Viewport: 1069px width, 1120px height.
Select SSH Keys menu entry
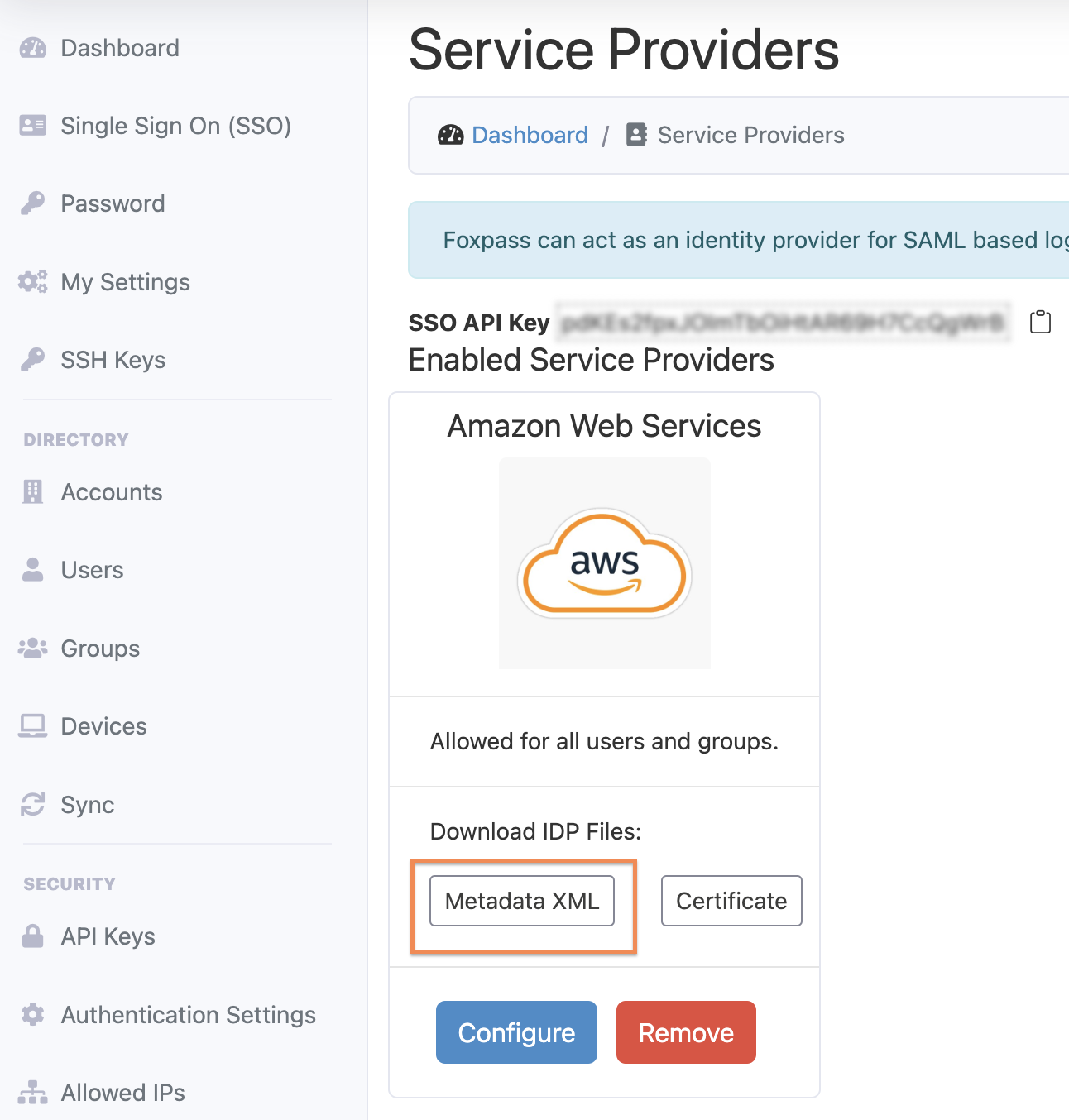coord(113,360)
